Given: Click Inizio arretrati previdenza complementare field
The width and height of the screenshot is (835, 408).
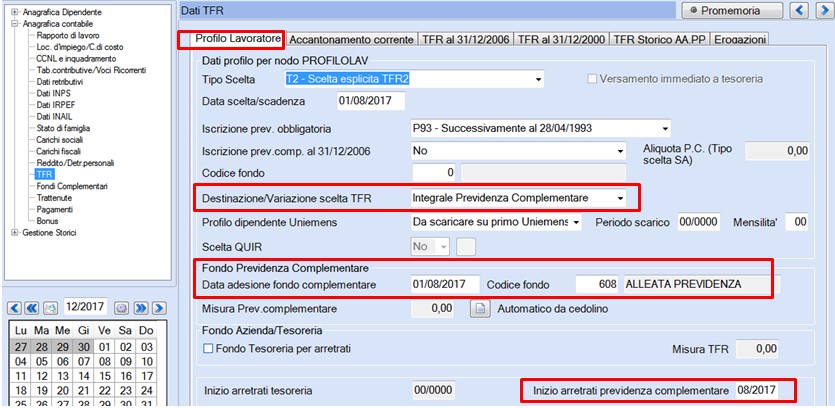Looking at the screenshot, I should [x=757, y=391].
